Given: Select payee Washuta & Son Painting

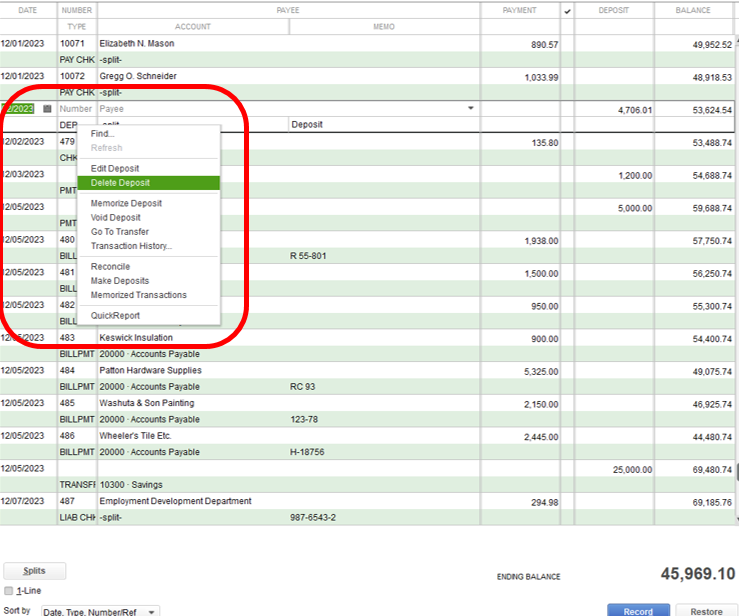Looking at the screenshot, I should click(x=147, y=403).
